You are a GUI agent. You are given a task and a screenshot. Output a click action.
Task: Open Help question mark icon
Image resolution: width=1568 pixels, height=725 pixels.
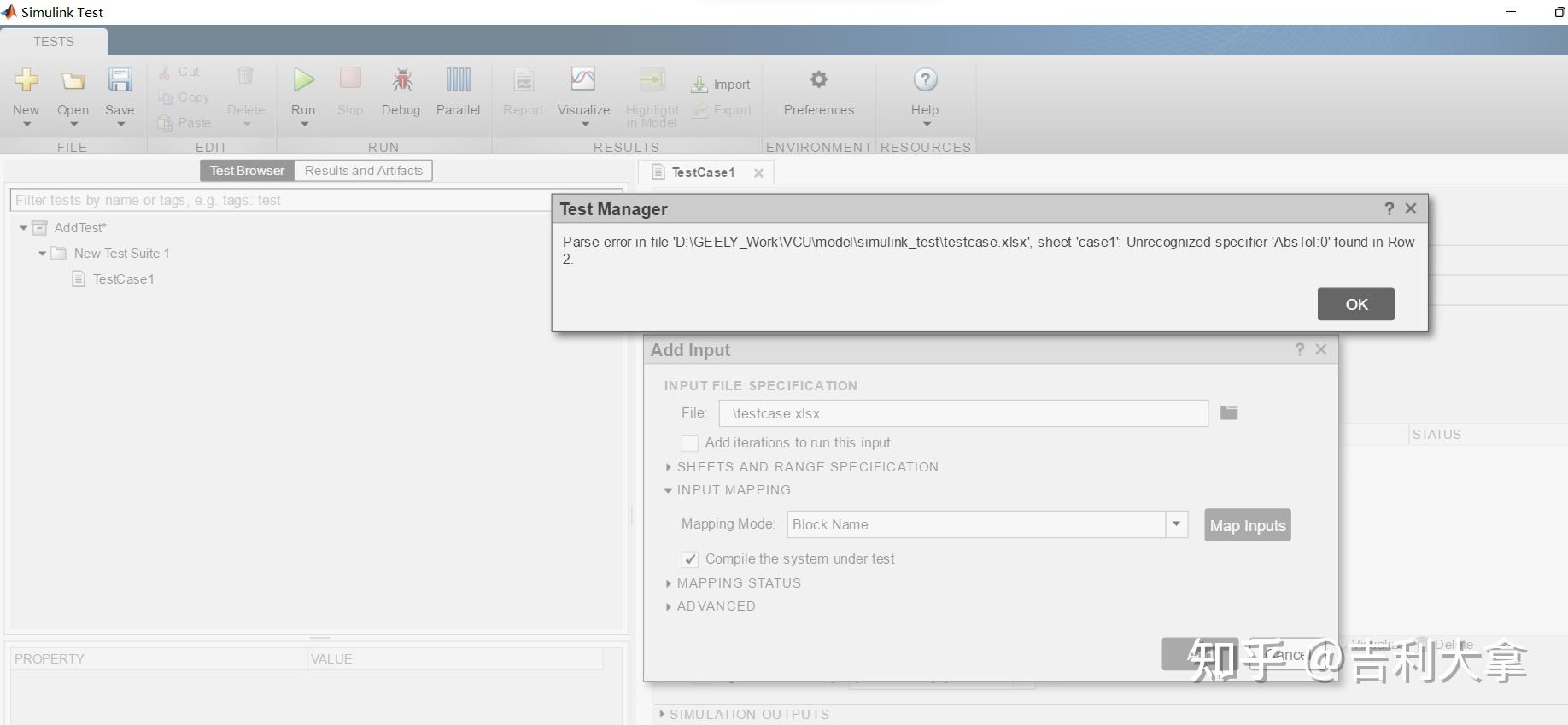(x=925, y=80)
